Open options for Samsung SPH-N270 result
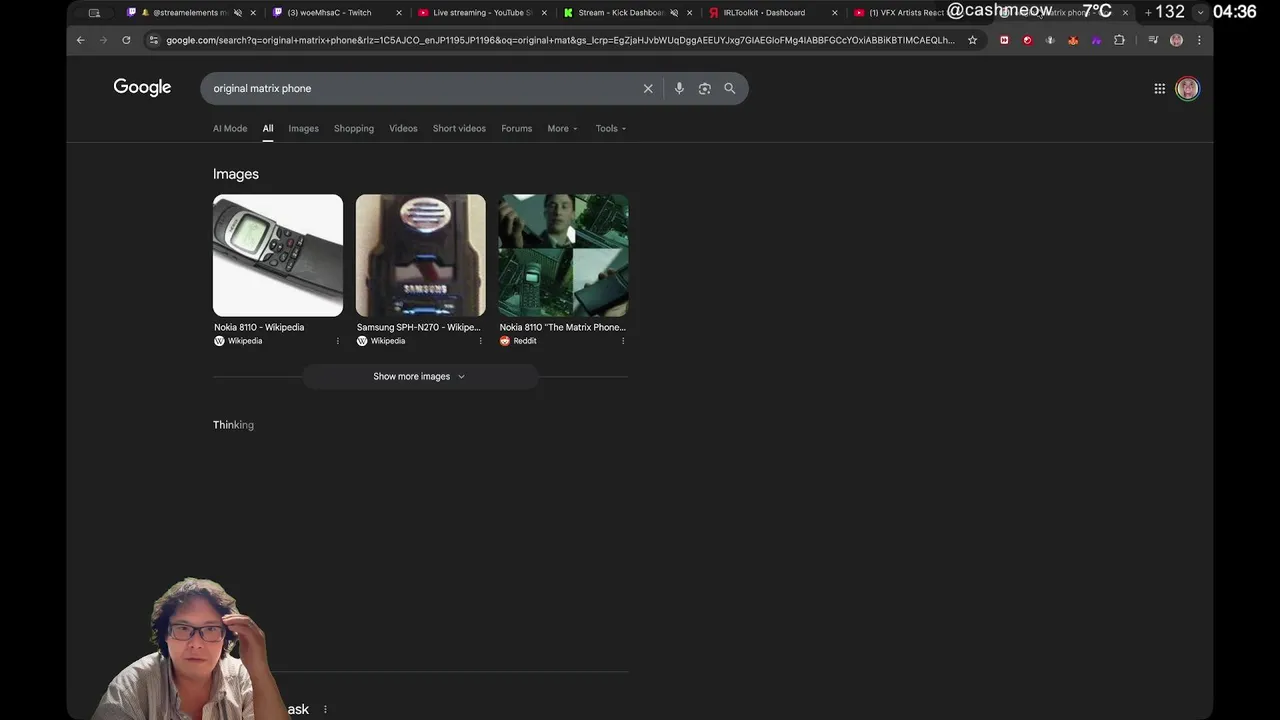Viewport: 1280px width, 720px height. [480, 341]
